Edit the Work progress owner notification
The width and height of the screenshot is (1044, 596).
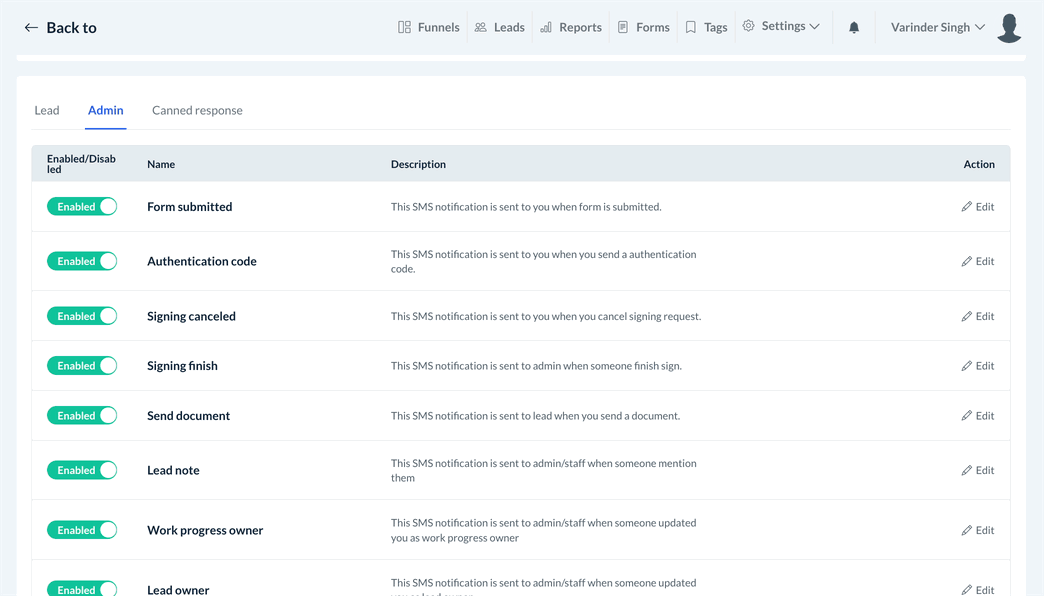pos(977,530)
